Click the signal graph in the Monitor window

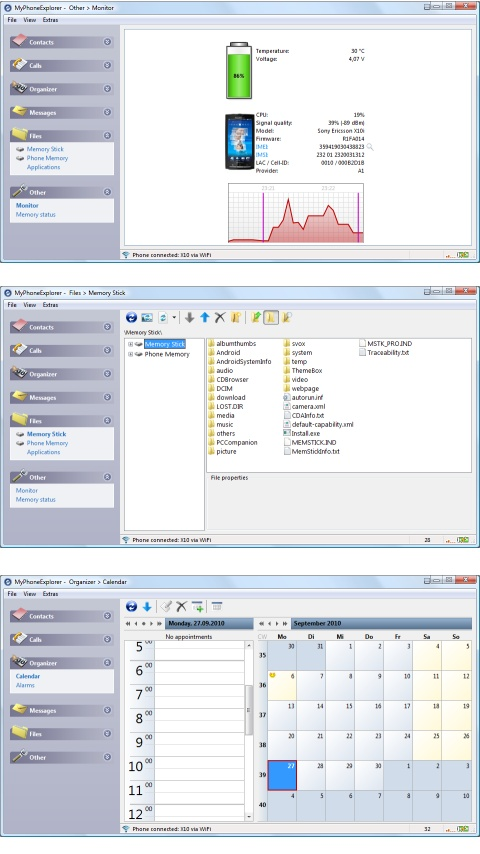296,213
